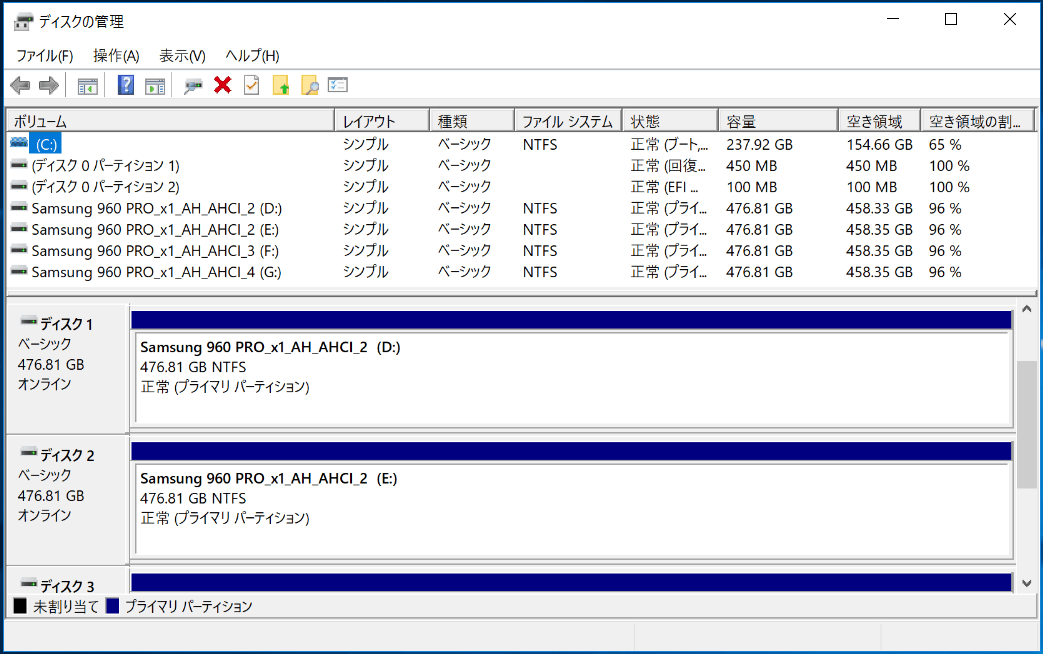Open the 操作(A) menu
Image resolution: width=1043 pixels, height=654 pixels.
[x=116, y=56]
